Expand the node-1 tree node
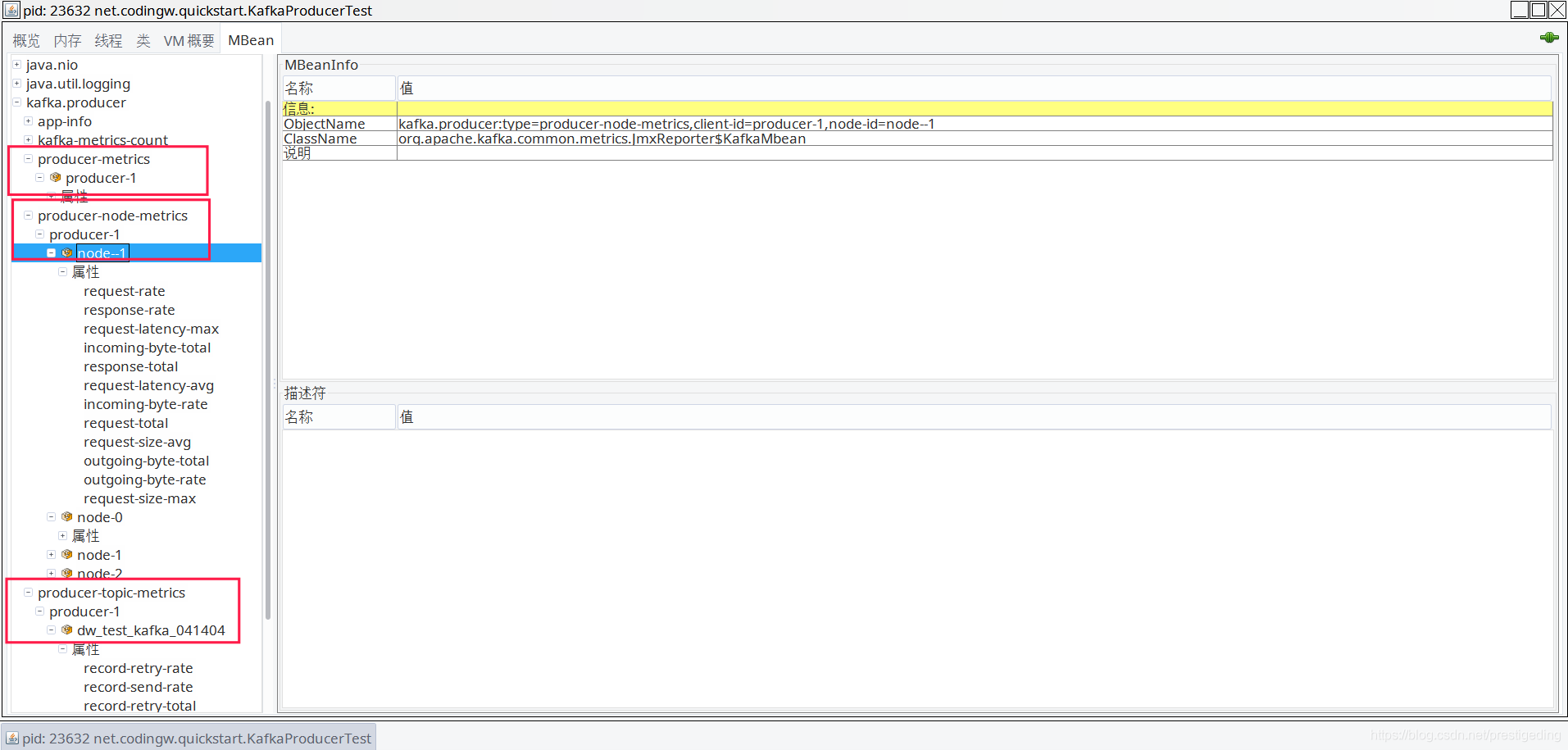Image resolution: width=1568 pixels, height=750 pixels. click(51, 554)
